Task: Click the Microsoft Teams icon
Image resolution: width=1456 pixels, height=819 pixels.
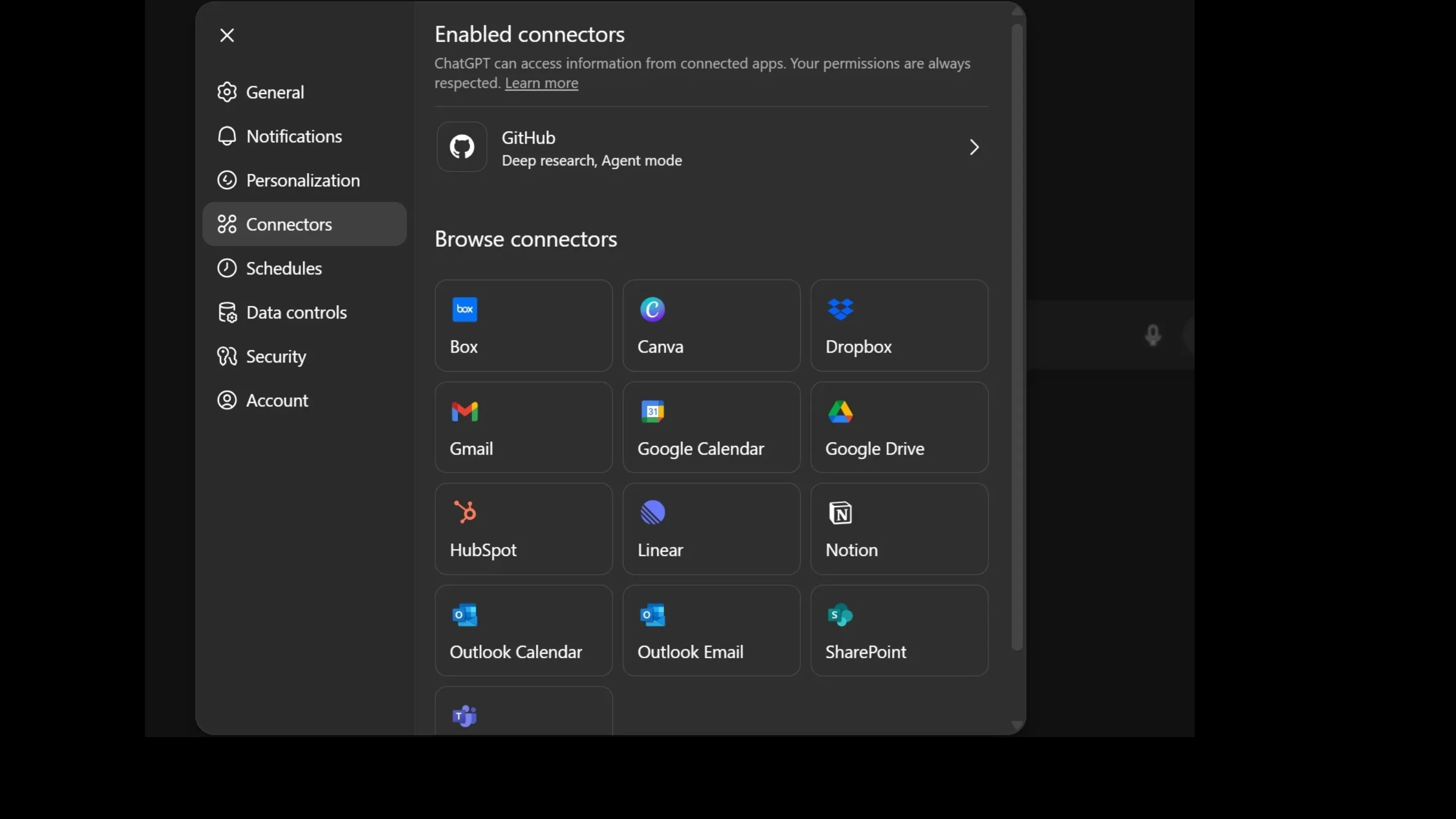Action: pos(465,716)
